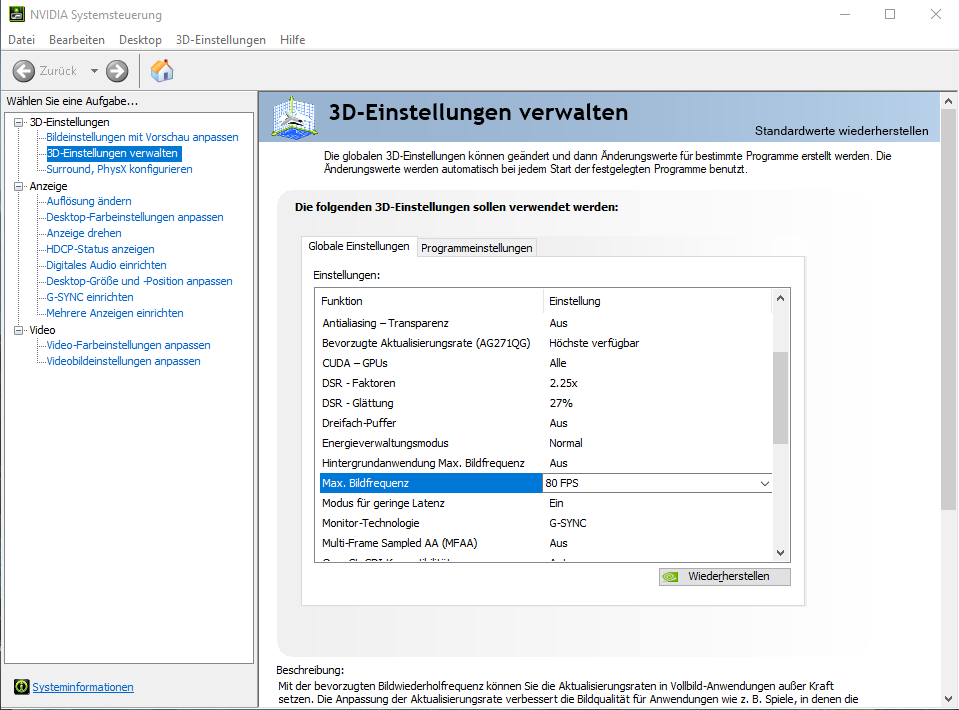The image size is (959, 710).
Task: Select the DSR - Faktoren row
Action: (546, 383)
